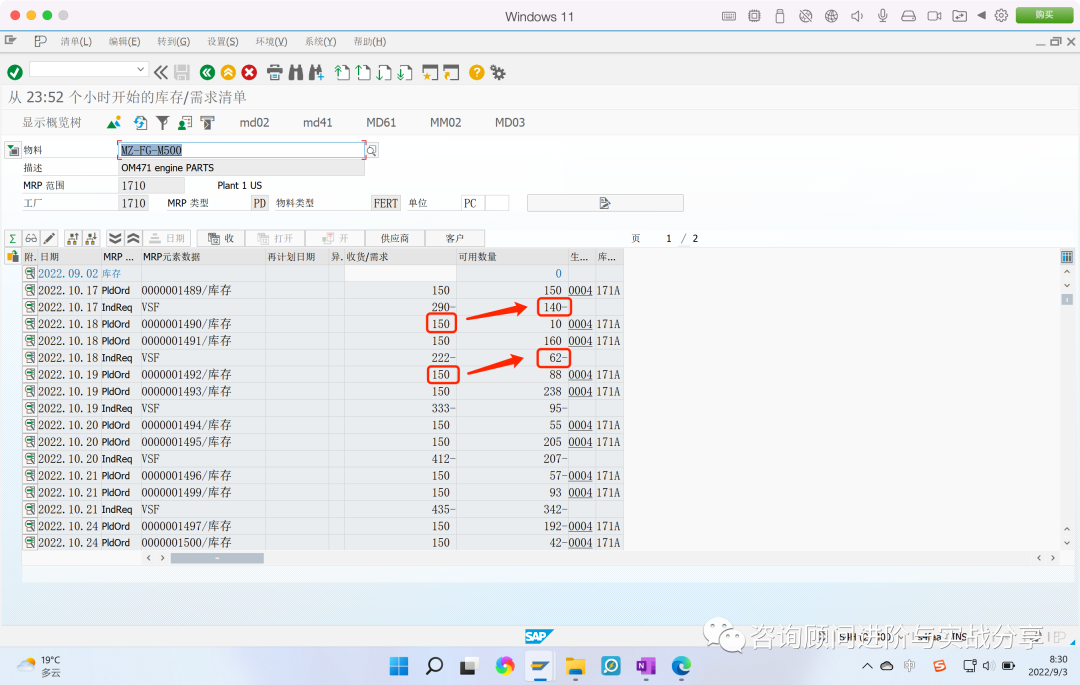
Task: Click the MD61 transaction shortcut
Action: 381,122
